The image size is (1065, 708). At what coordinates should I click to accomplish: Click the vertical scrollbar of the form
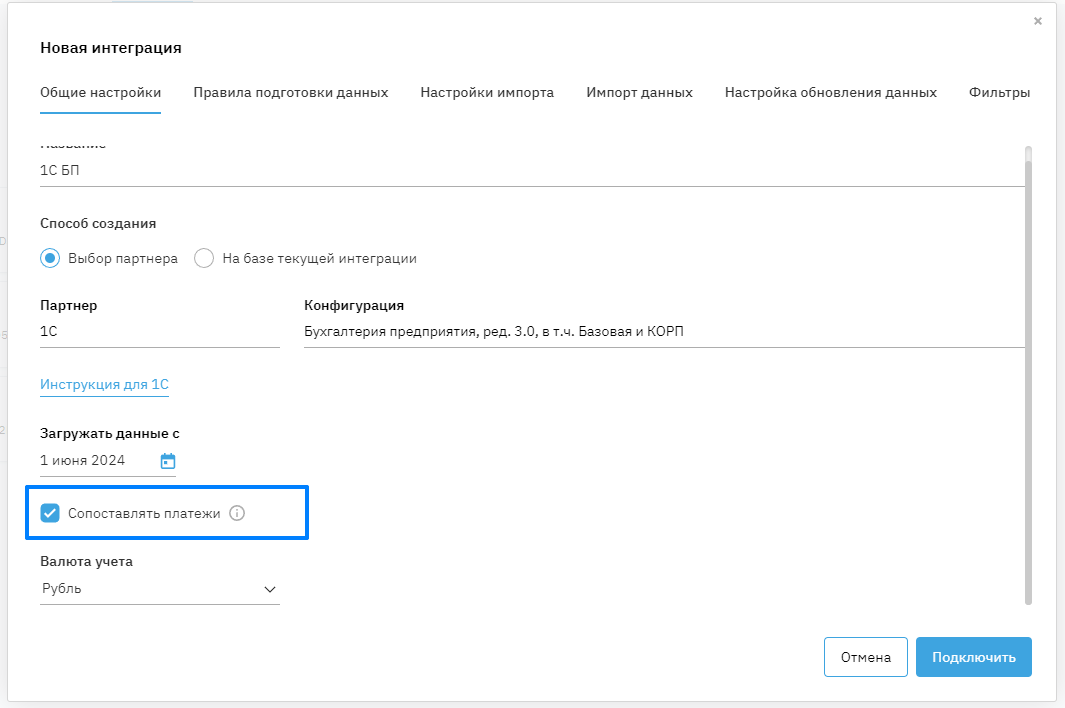pyautogui.click(x=1028, y=375)
